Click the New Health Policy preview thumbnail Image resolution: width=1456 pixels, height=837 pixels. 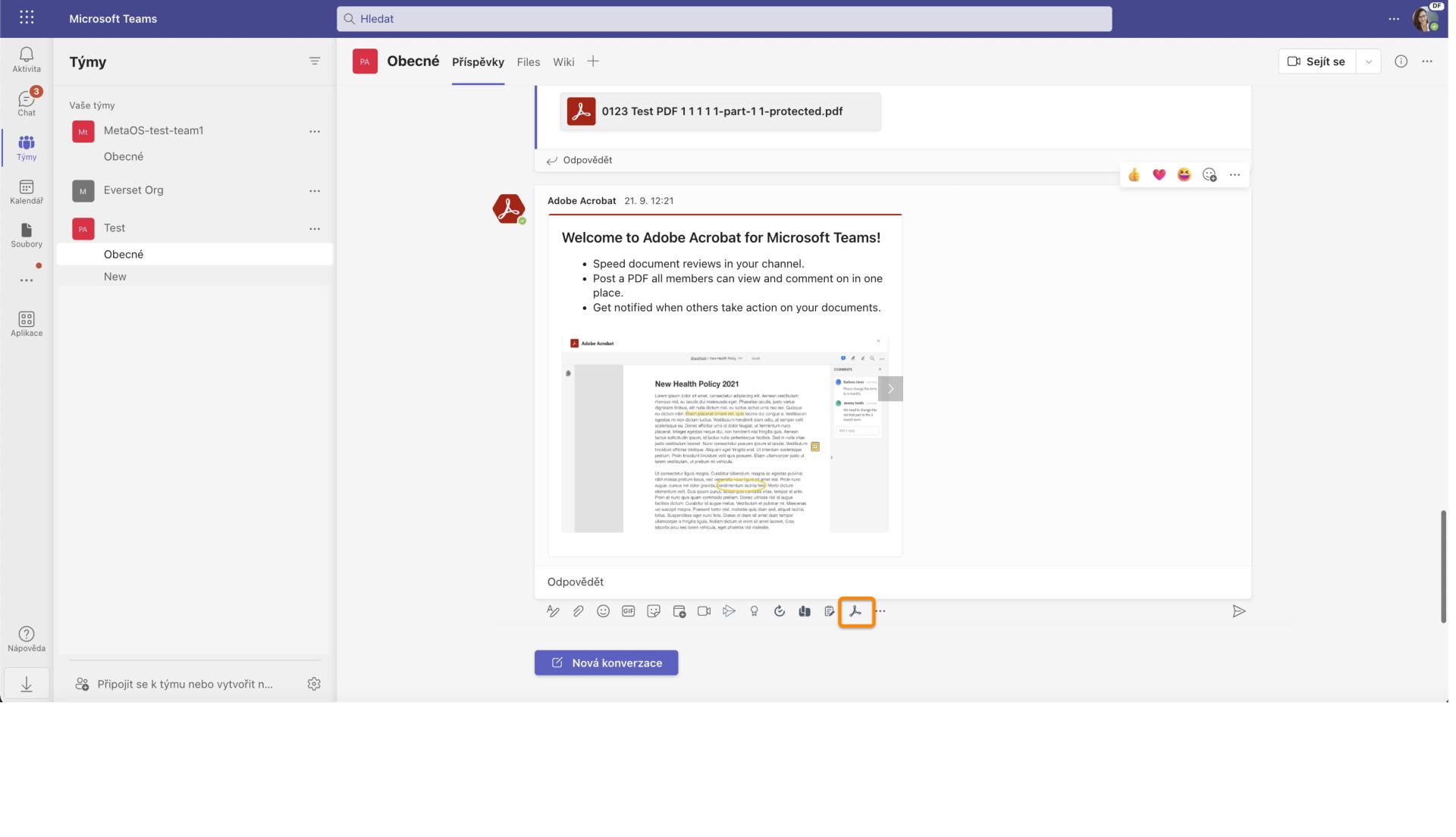pyautogui.click(x=724, y=433)
